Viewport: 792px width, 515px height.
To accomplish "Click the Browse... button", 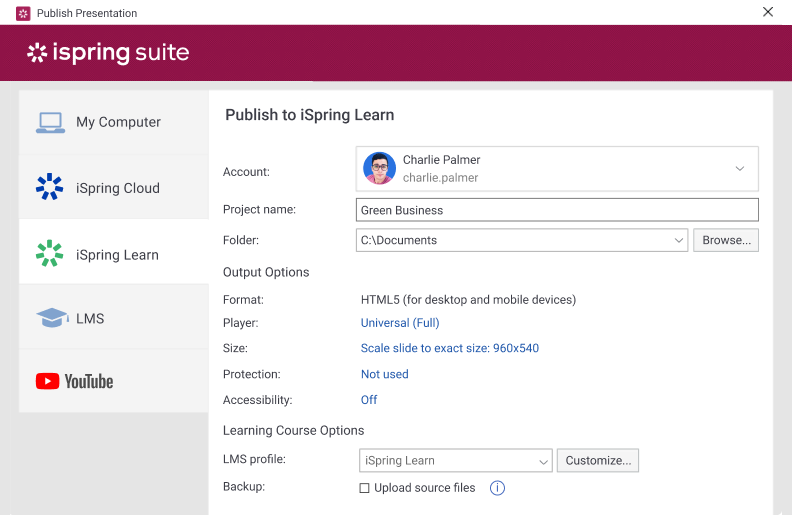I will (x=726, y=240).
